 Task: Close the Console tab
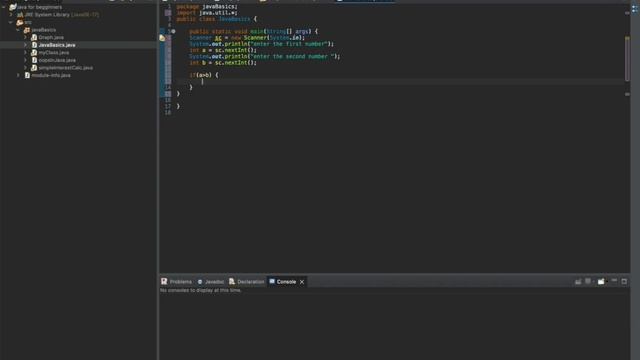302,282
